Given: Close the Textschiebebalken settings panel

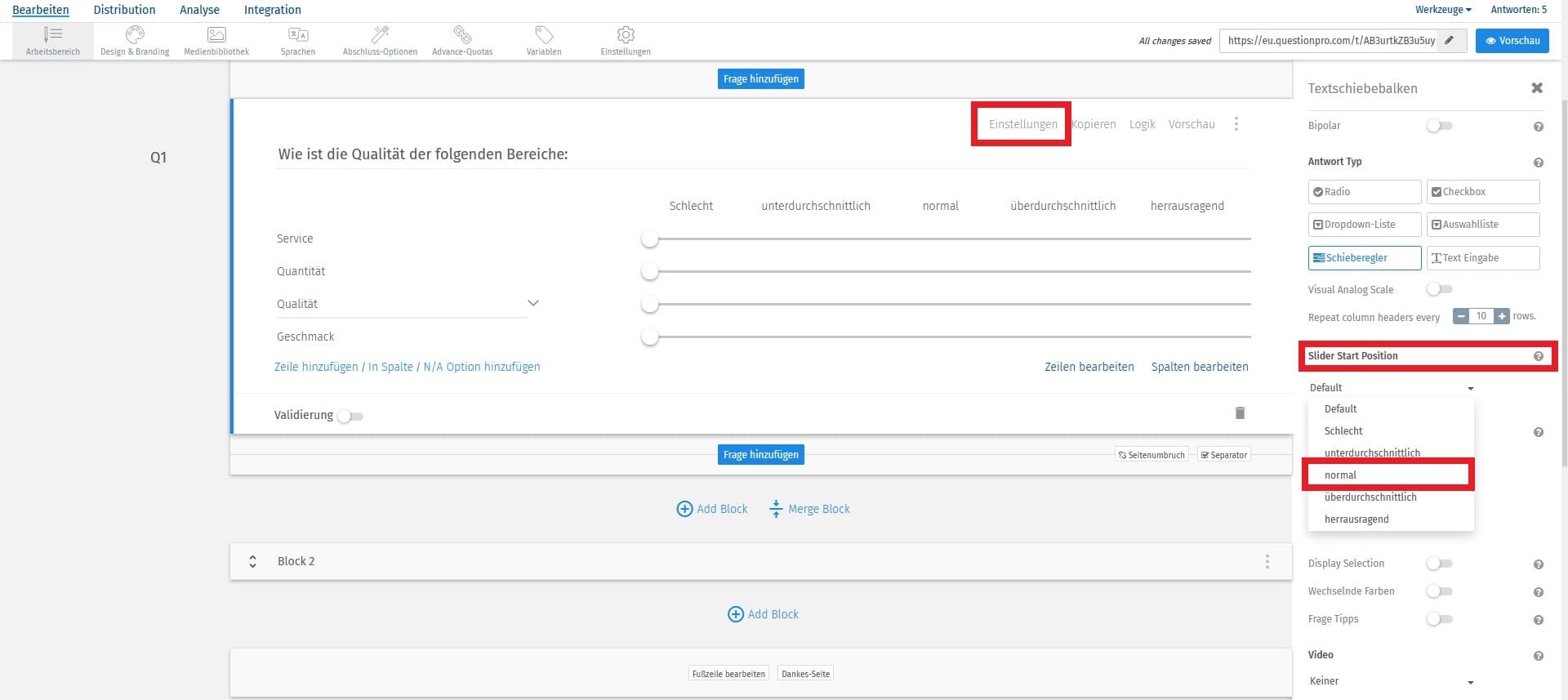Looking at the screenshot, I should pyautogui.click(x=1537, y=87).
